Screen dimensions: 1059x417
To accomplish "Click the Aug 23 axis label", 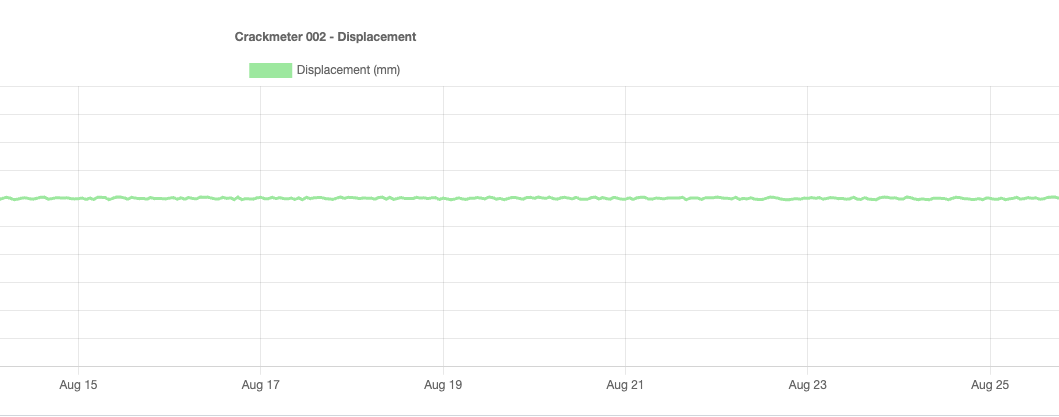I will (x=808, y=384).
